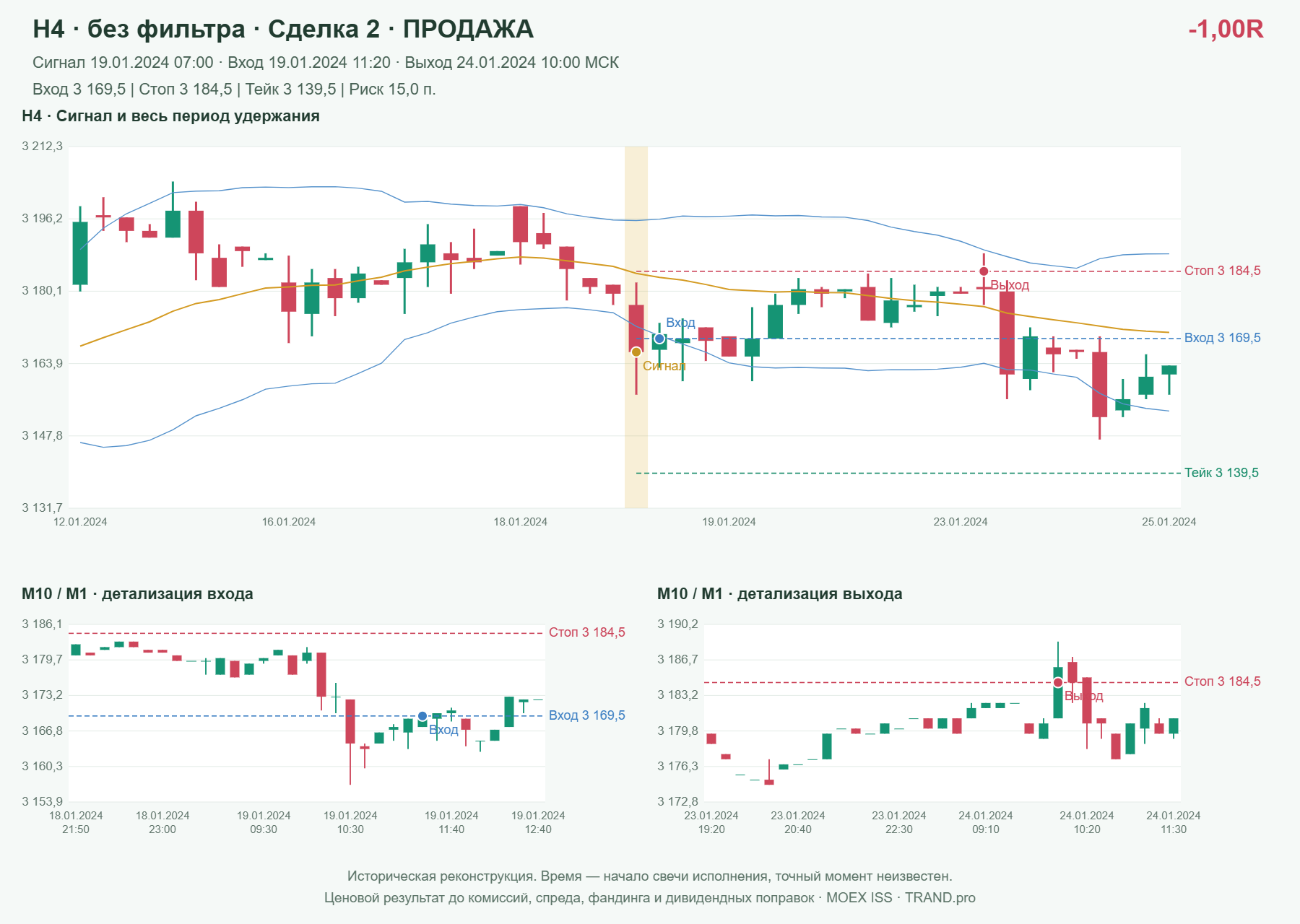Click the 3 180,1 price axis label
Screen dimensions: 1300x924
[43, 291]
